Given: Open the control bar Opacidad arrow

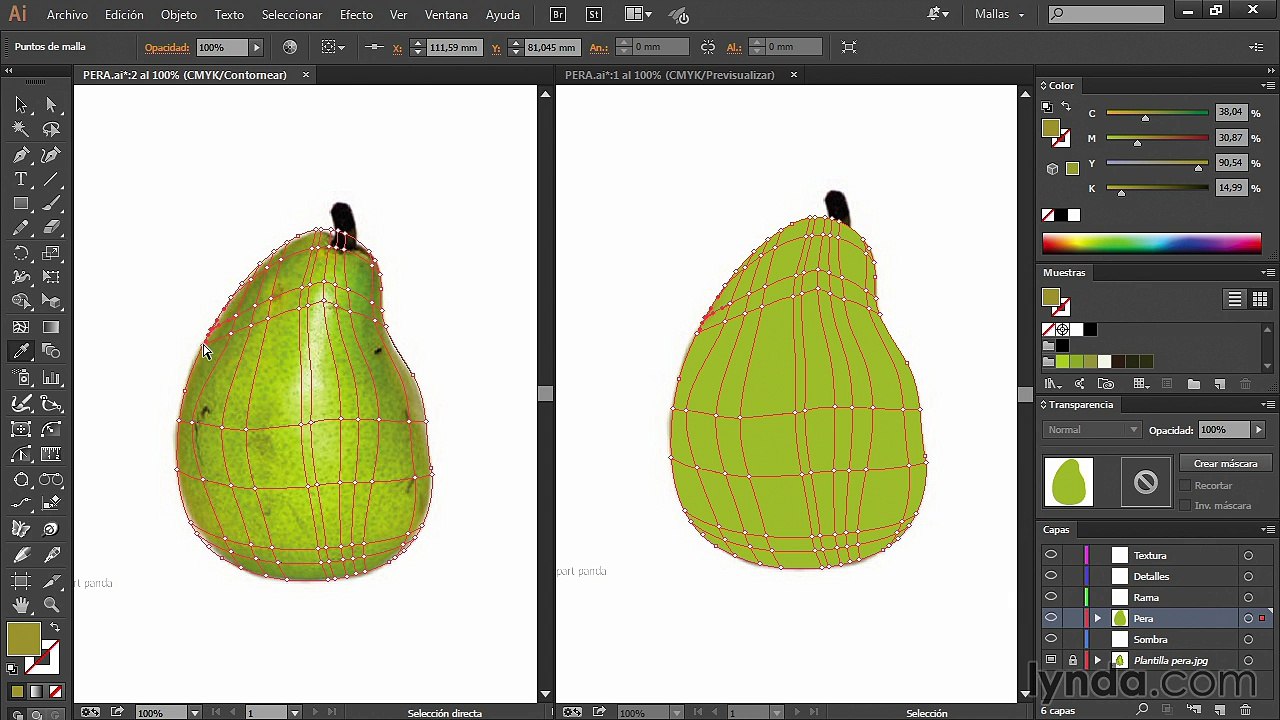Looking at the screenshot, I should pyautogui.click(x=256, y=47).
